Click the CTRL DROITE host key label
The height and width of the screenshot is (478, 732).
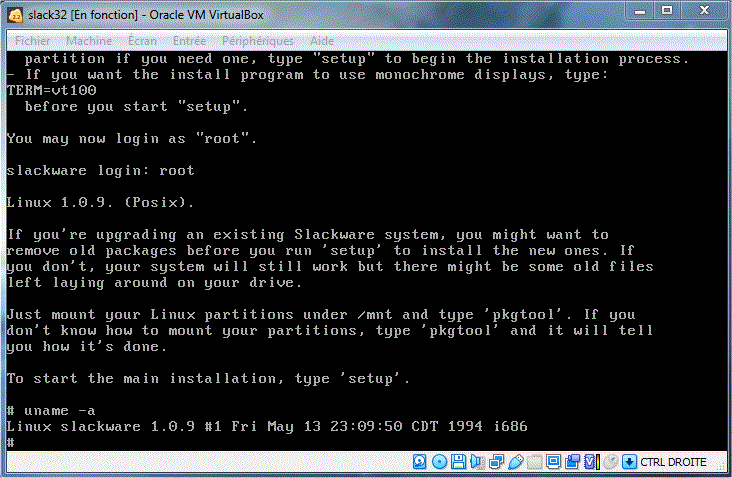tap(673, 462)
